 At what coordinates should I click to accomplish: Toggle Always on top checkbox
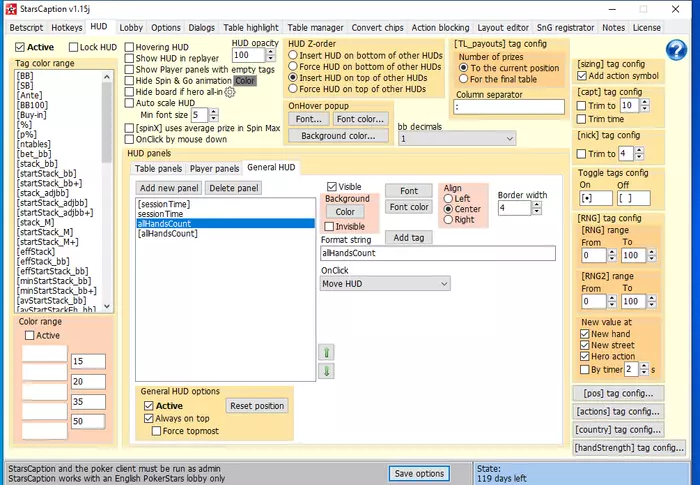click(149, 418)
